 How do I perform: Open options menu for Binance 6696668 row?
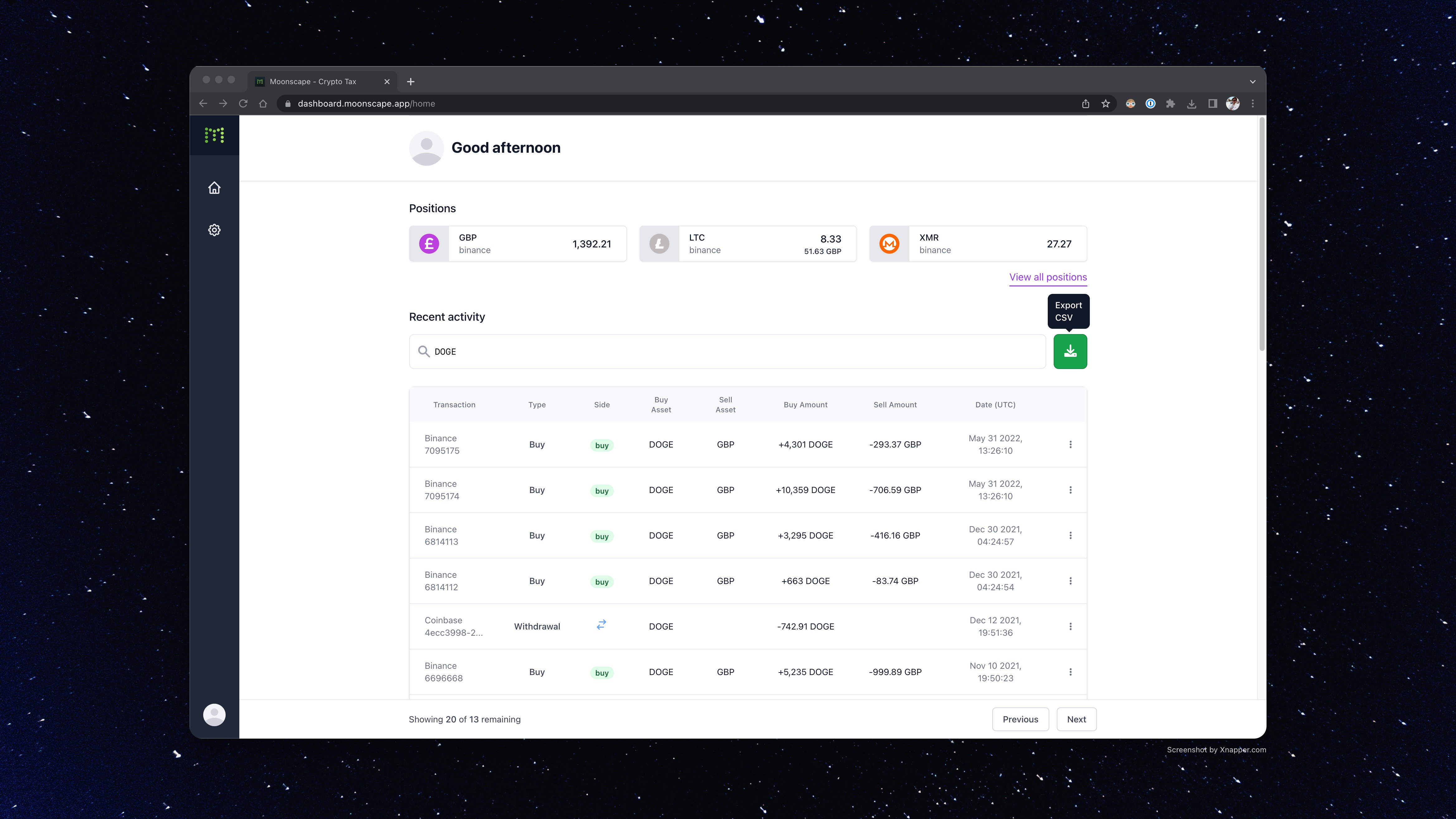(x=1070, y=672)
